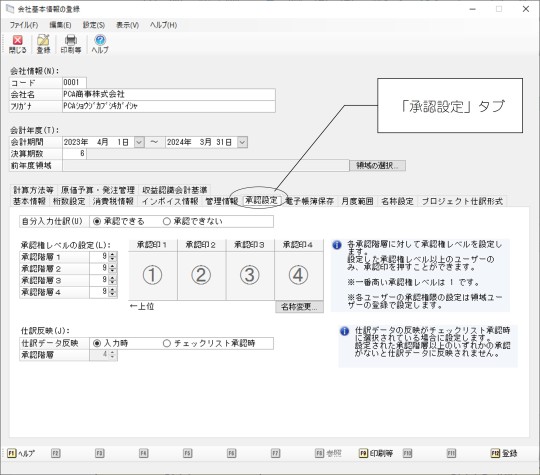The height and width of the screenshot is (475, 540).
Task: Click the F12 登録 function key button
Action: (504, 453)
